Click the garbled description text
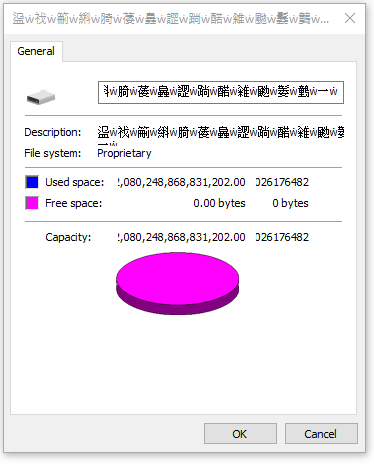374x464 pixels. [x=221, y=133]
